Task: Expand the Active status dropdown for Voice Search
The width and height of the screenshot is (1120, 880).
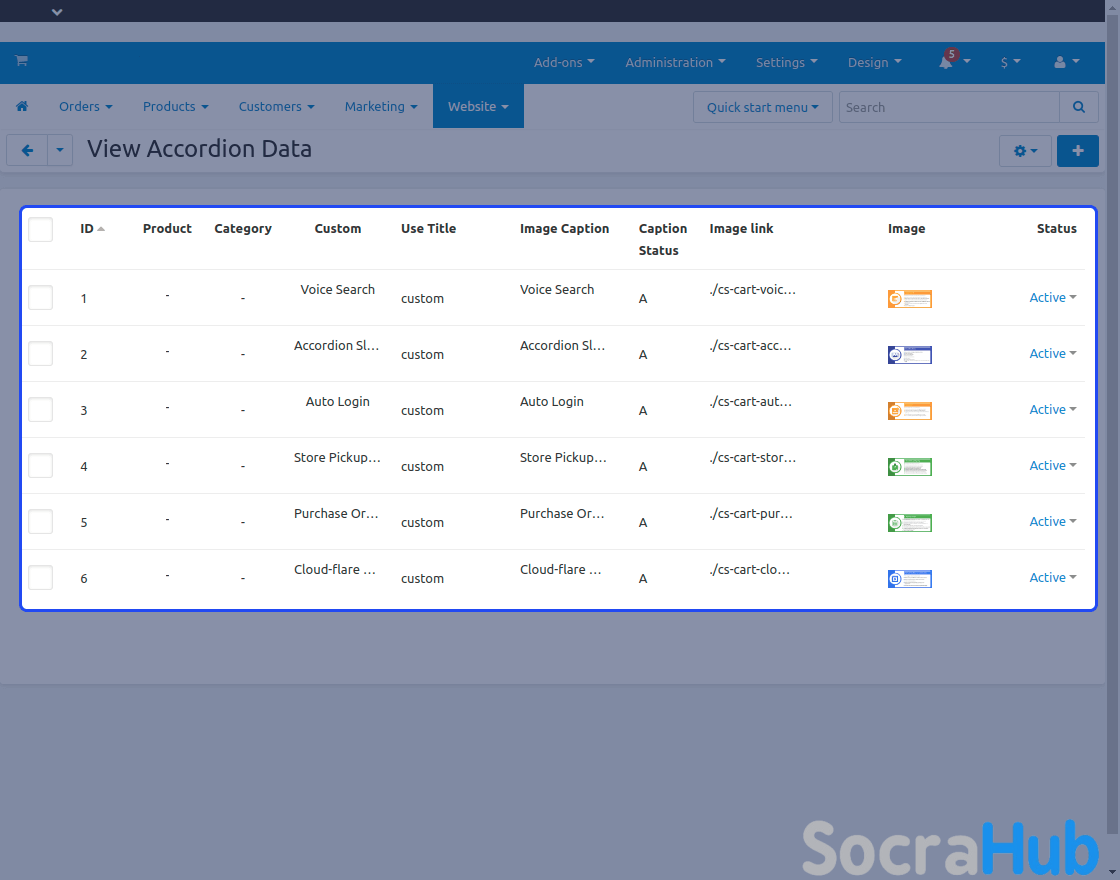Action: point(1052,297)
